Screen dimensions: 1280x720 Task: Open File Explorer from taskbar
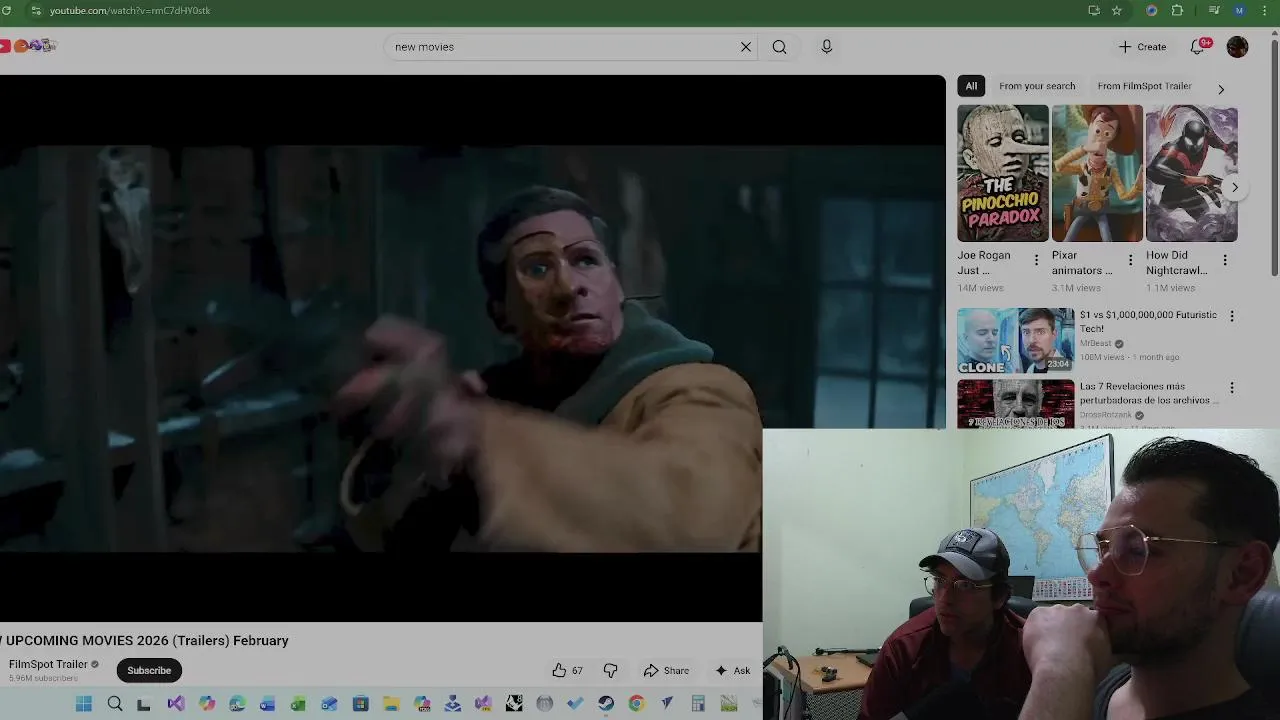(391, 704)
